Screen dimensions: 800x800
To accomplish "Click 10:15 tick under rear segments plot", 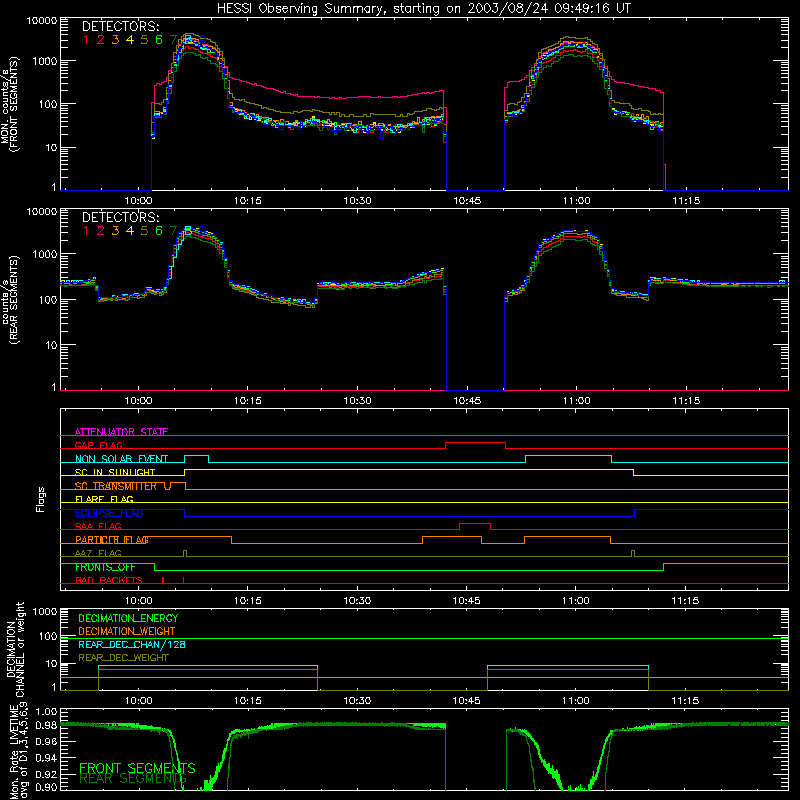I will 247,401.
